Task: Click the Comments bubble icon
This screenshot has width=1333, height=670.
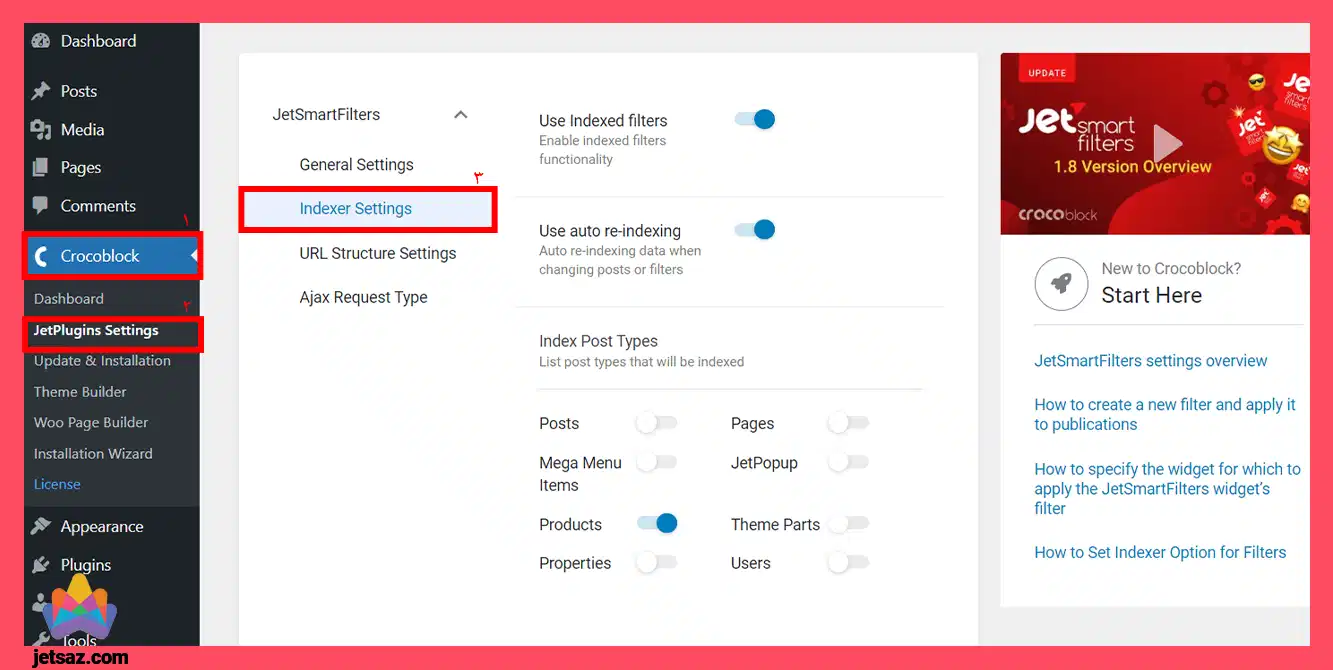Action: coord(40,206)
